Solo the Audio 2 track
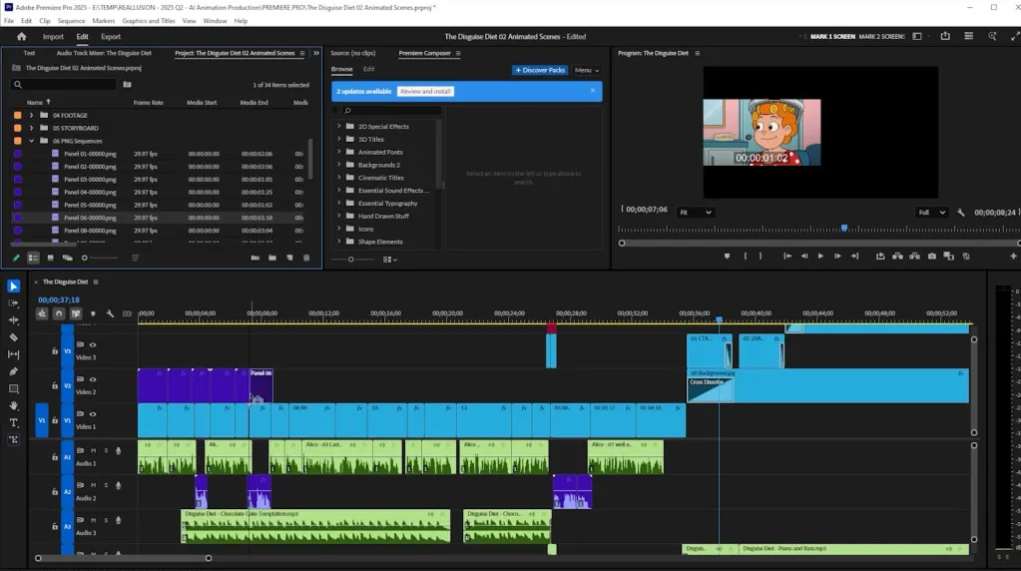This screenshot has height=571, width=1021. (x=106, y=485)
